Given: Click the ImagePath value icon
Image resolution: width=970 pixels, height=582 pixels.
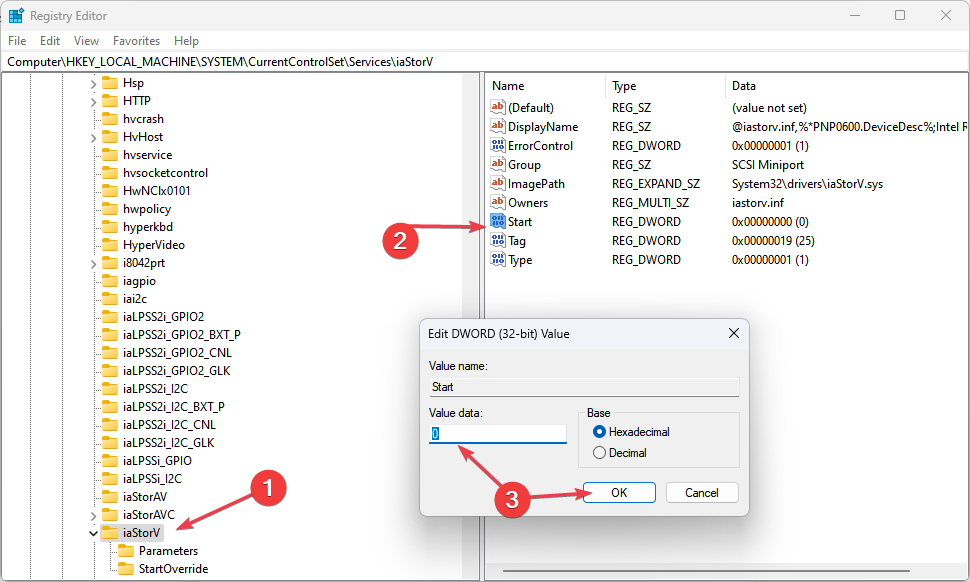Looking at the screenshot, I should (497, 184).
